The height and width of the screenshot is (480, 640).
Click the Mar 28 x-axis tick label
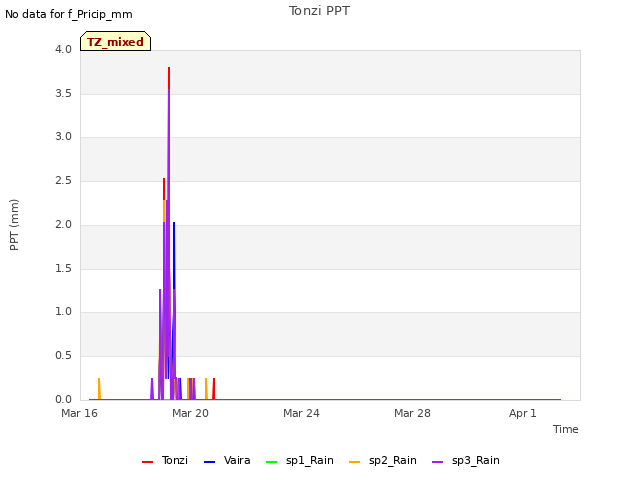pyautogui.click(x=412, y=413)
